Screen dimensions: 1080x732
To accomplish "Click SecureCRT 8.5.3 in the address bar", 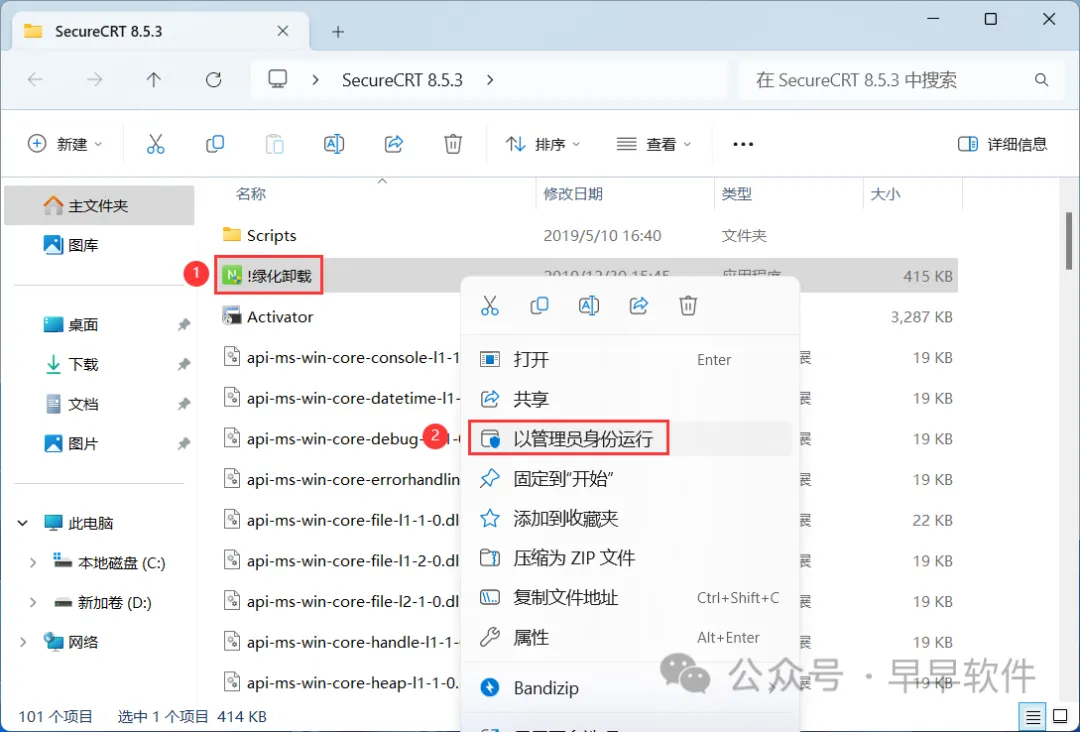I will click(x=402, y=80).
